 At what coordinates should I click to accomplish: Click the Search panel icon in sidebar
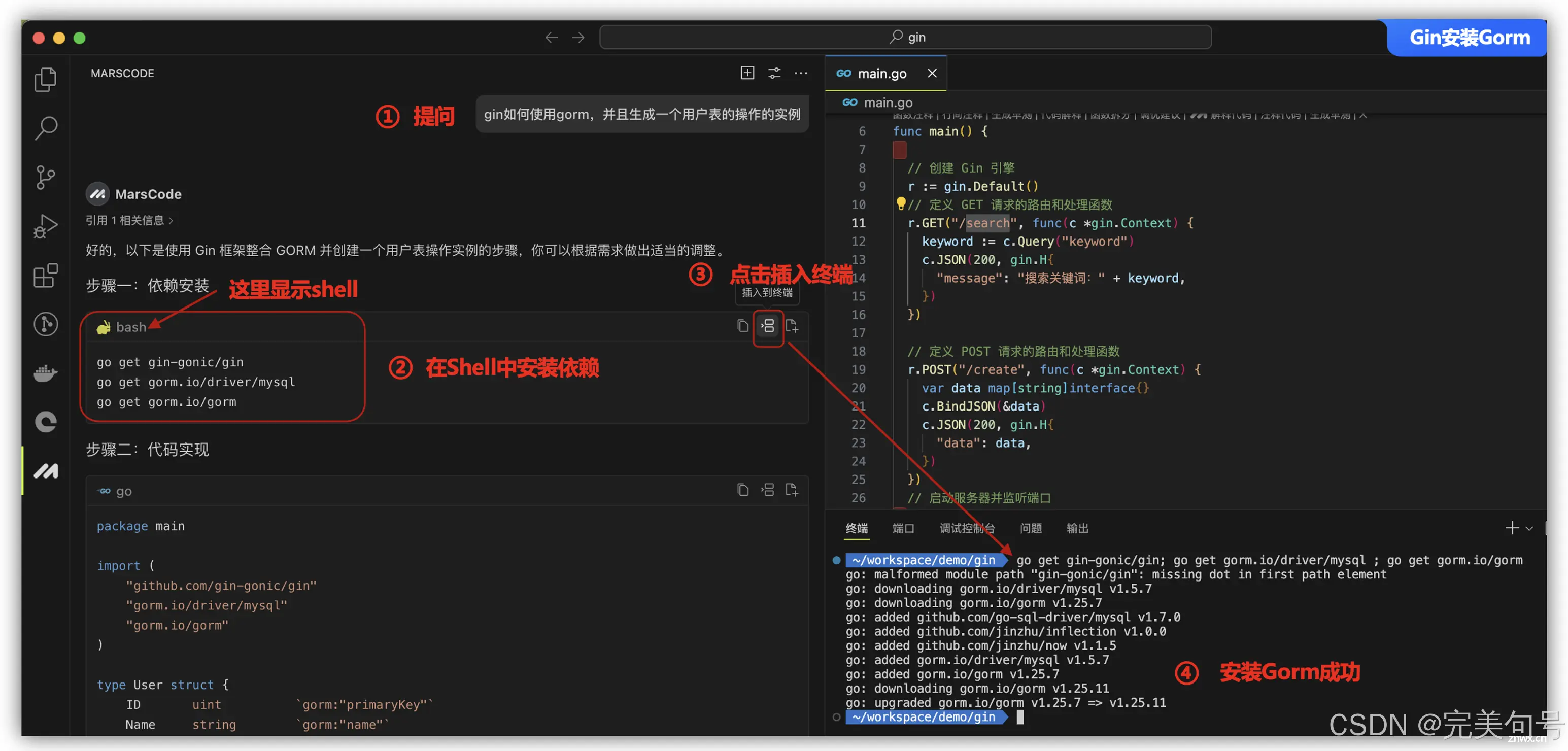47,128
